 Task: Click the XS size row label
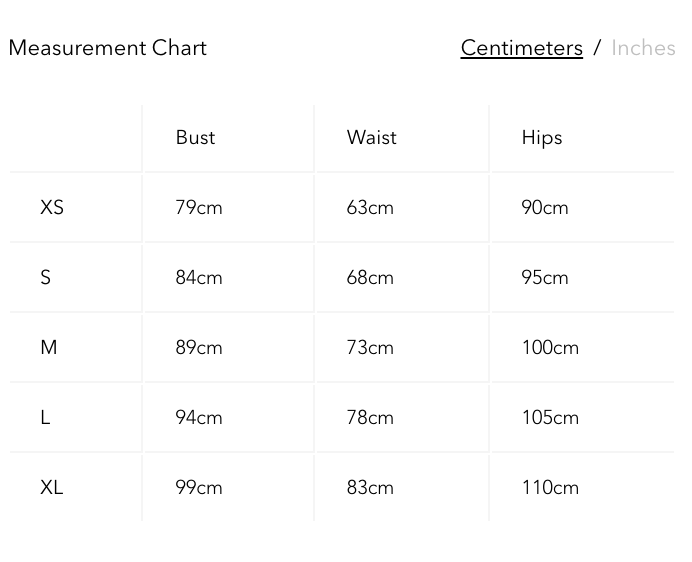click(52, 208)
